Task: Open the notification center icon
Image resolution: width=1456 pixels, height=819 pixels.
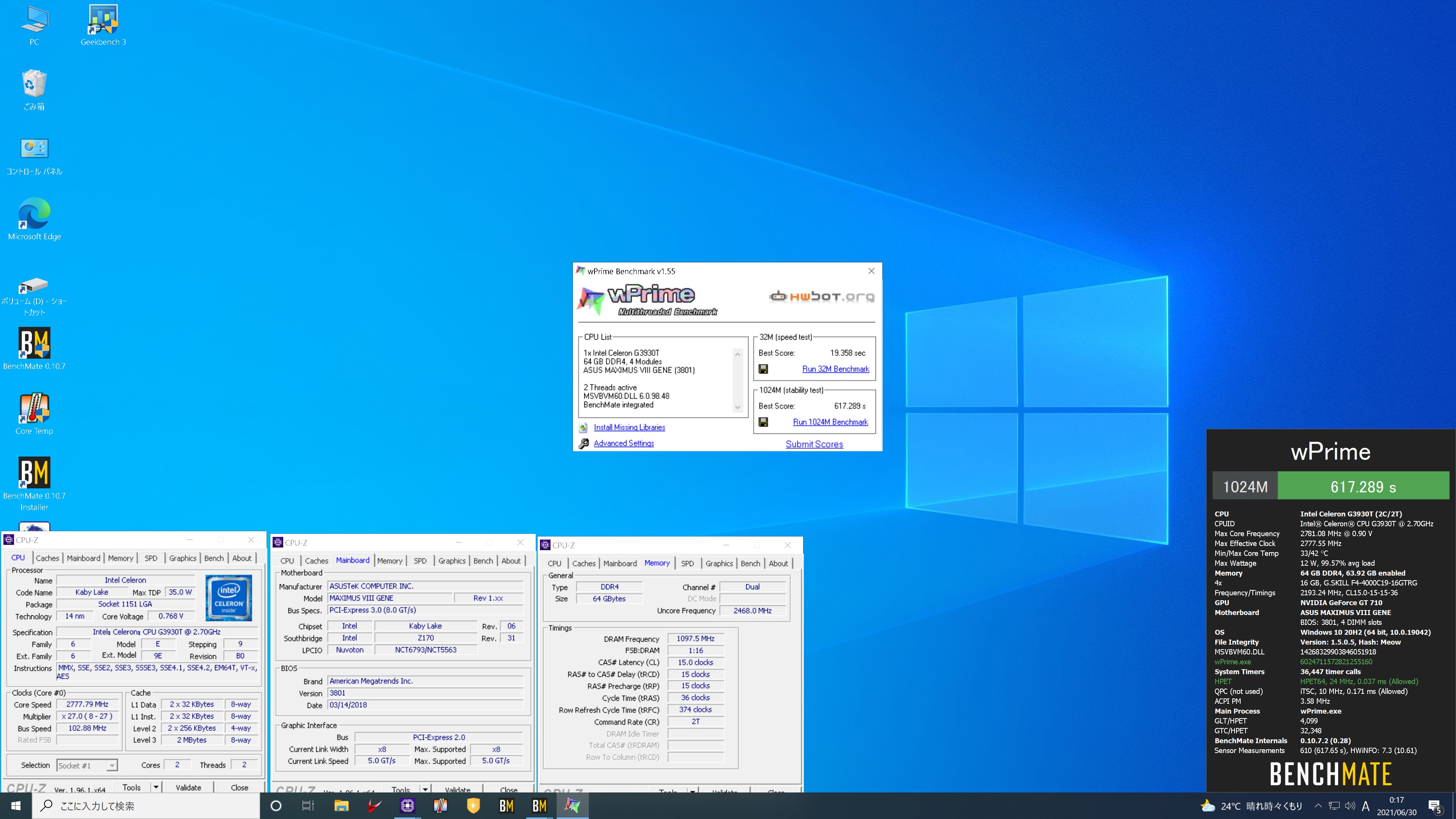Action: click(x=1435, y=806)
